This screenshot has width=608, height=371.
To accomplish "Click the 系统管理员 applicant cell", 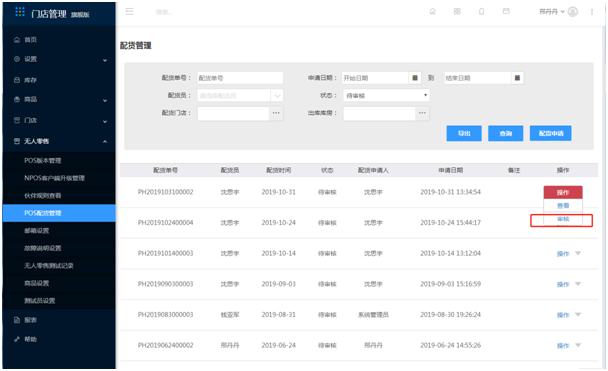I will point(373,314).
